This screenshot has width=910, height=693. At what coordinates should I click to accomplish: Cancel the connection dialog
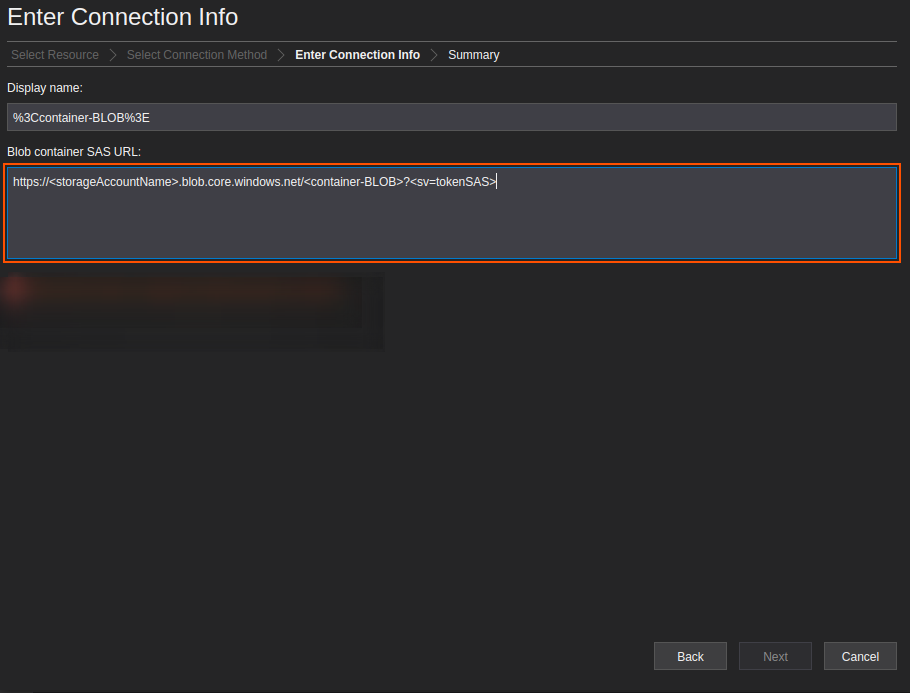[x=860, y=656]
